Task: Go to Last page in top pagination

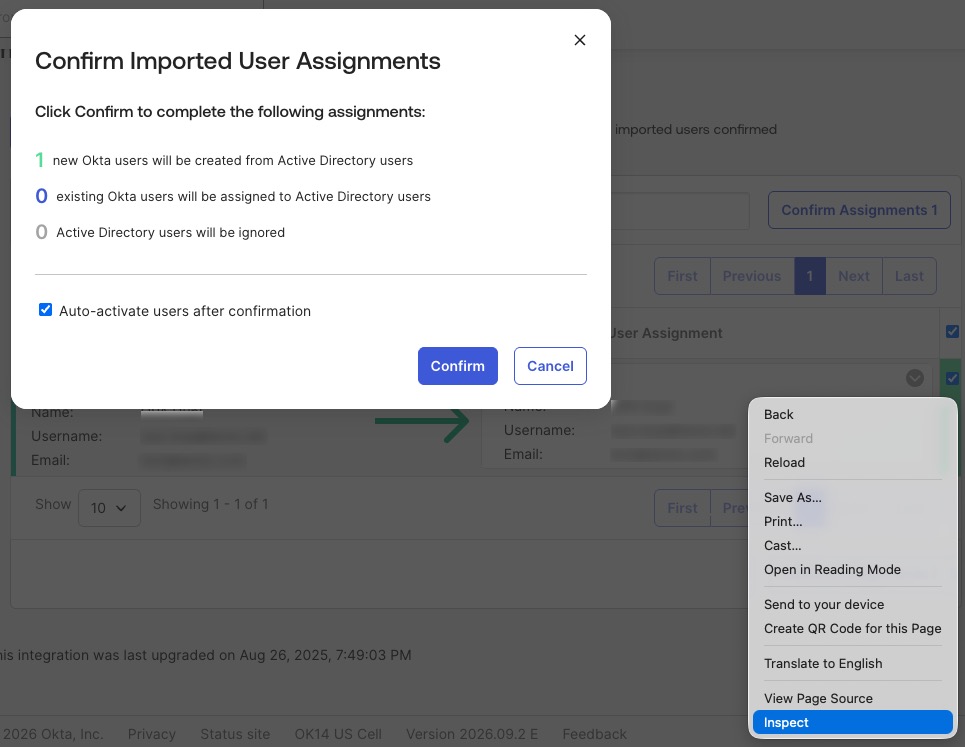Action: pos(909,276)
